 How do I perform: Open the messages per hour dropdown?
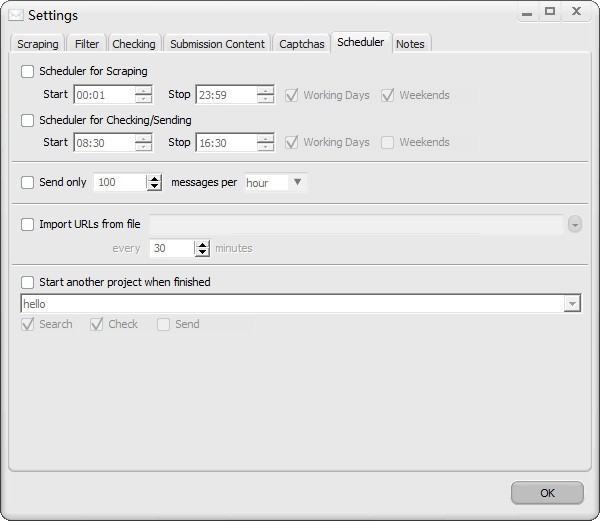[297, 182]
